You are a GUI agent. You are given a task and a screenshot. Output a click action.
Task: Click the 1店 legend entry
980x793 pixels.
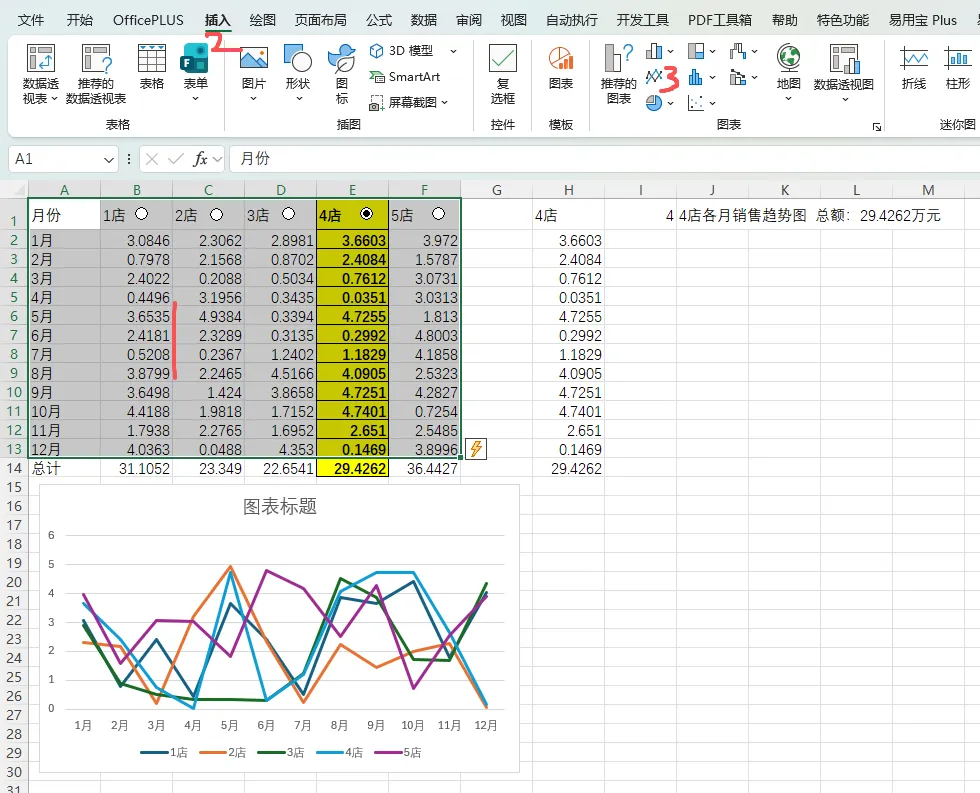click(x=164, y=752)
